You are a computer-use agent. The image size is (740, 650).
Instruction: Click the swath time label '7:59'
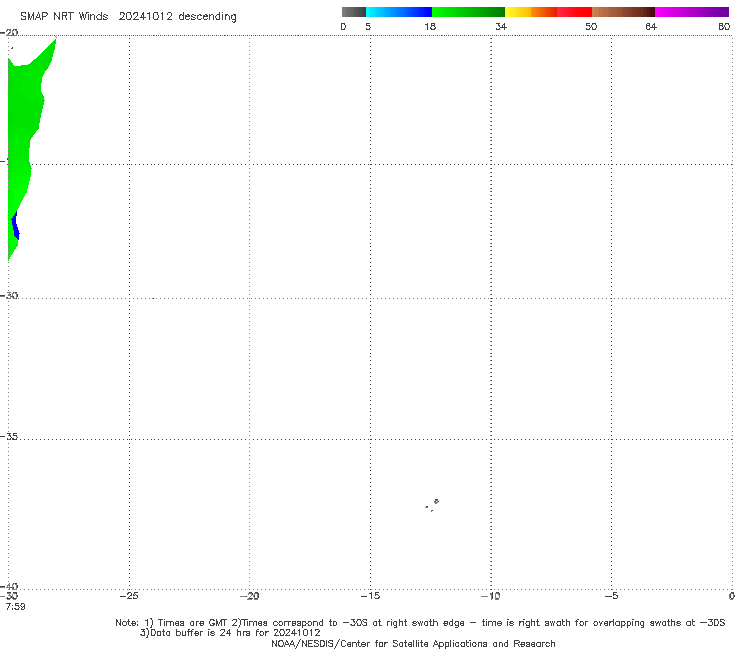pyautogui.click(x=16, y=606)
